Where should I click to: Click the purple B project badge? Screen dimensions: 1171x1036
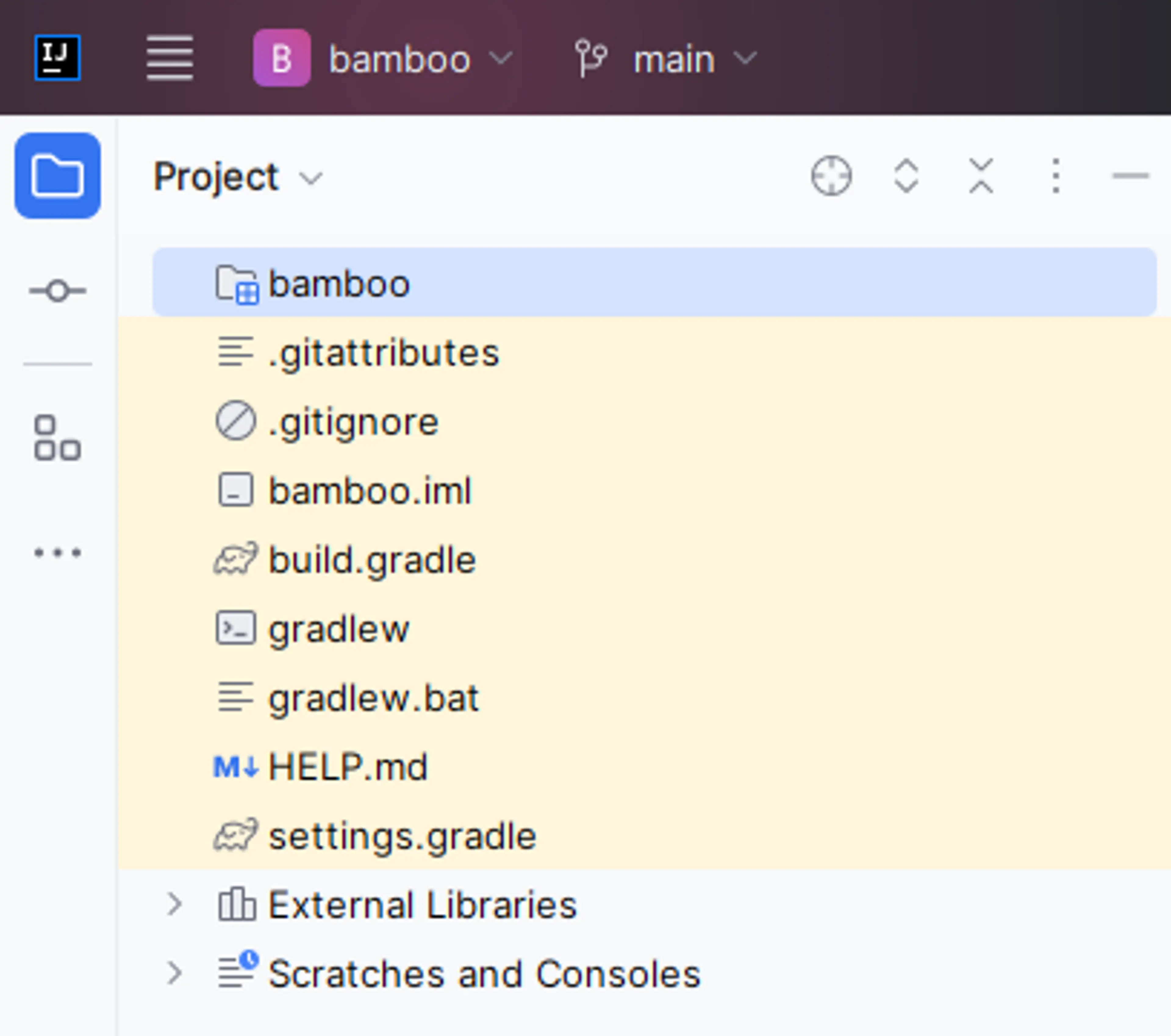pyautogui.click(x=282, y=58)
